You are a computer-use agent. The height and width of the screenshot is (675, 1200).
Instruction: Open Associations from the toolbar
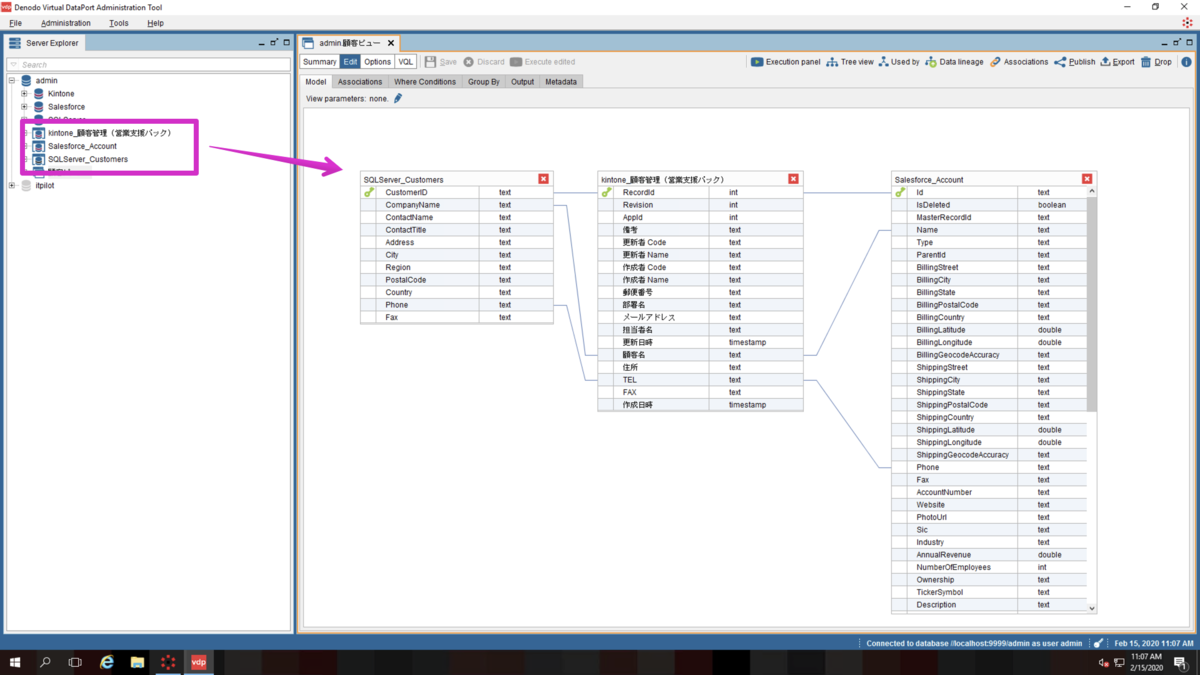pos(1018,62)
